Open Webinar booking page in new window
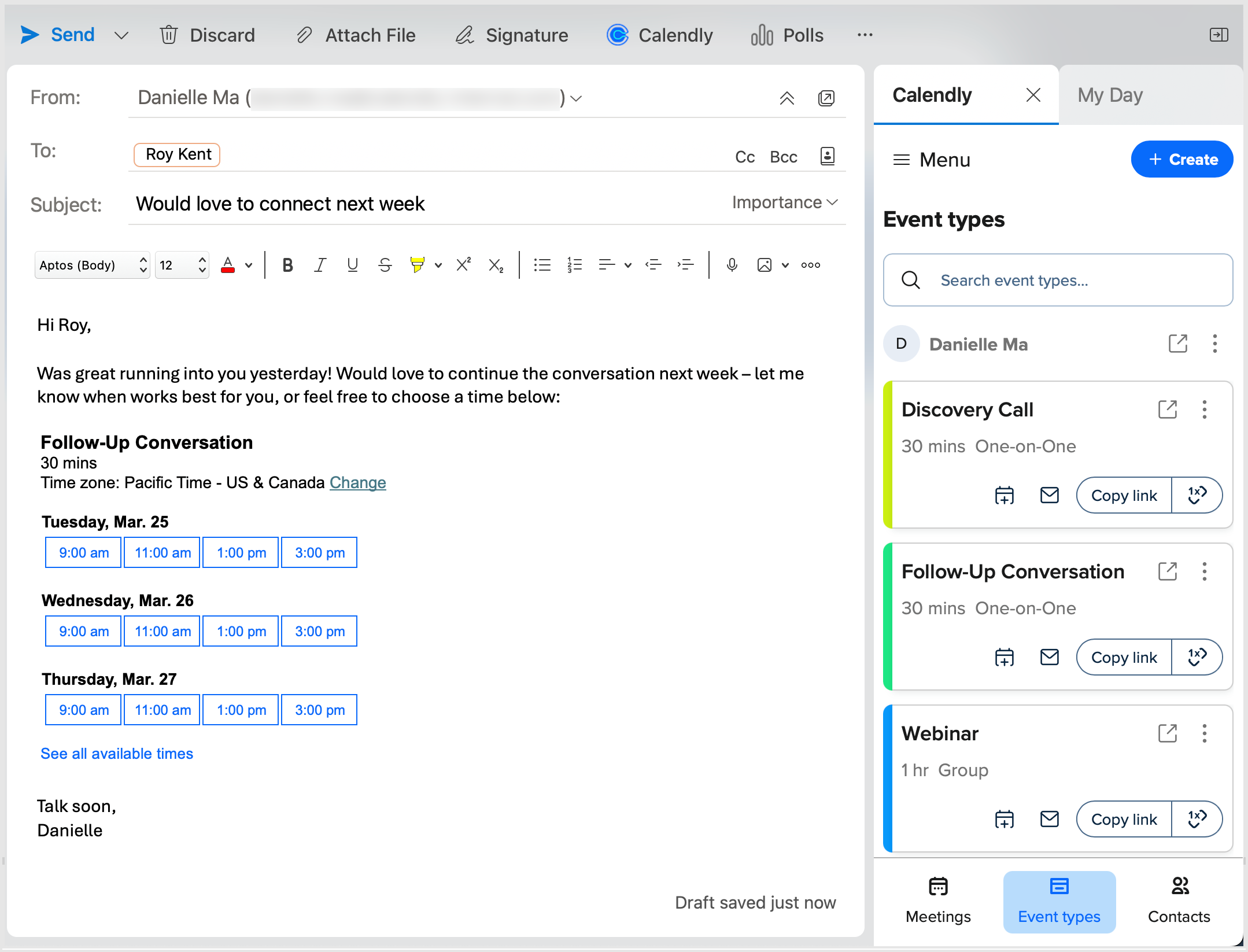The width and height of the screenshot is (1248, 952). 1168,733
